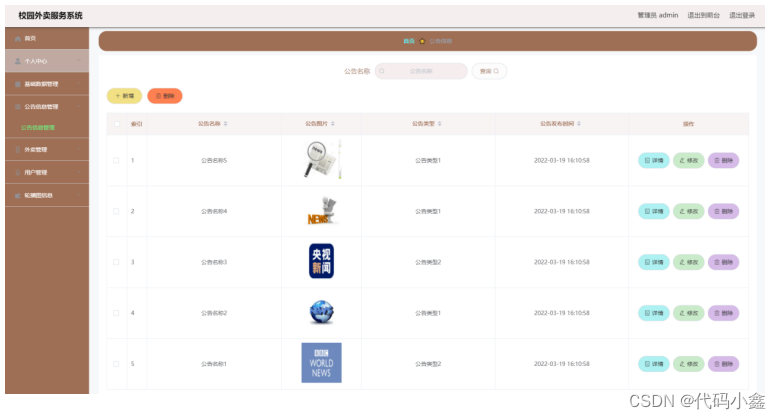The height and width of the screenshot is (419, 781).
Task: Open 详情 for 公告名称2 row
Action: coord(653,313)
